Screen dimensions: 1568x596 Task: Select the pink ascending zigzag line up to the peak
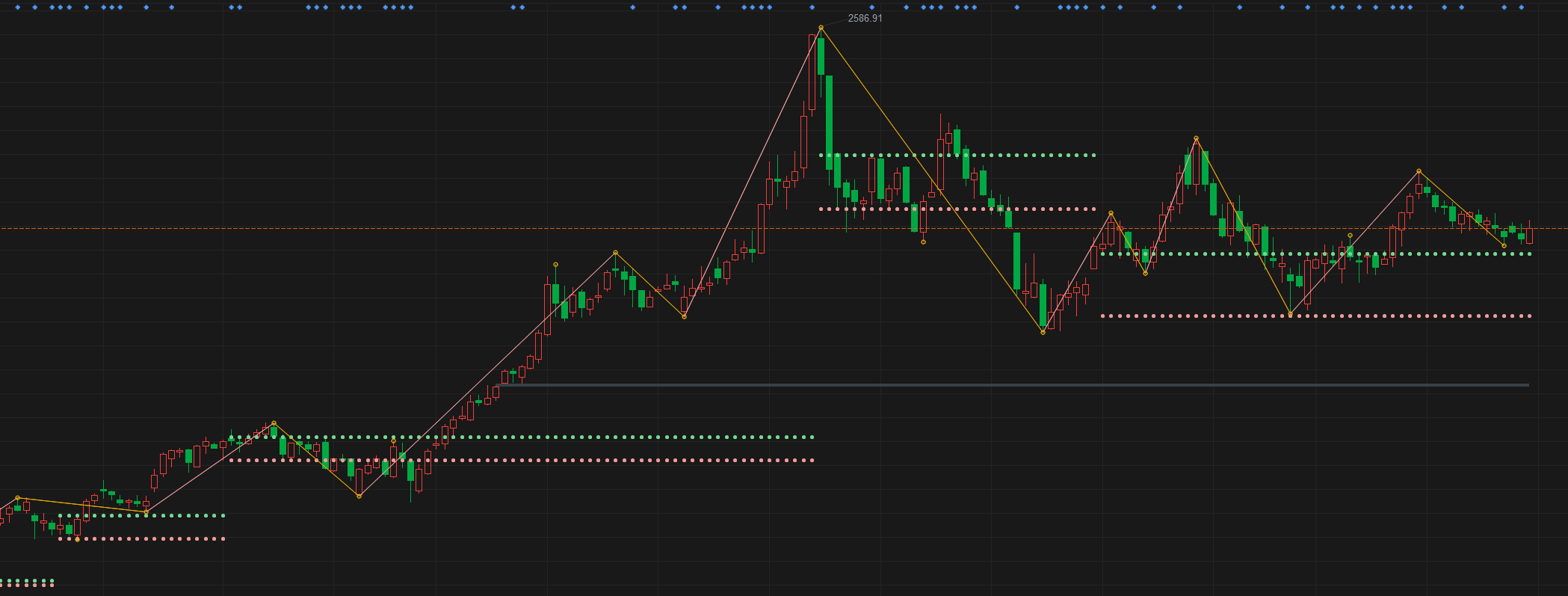tap(747, 183)
